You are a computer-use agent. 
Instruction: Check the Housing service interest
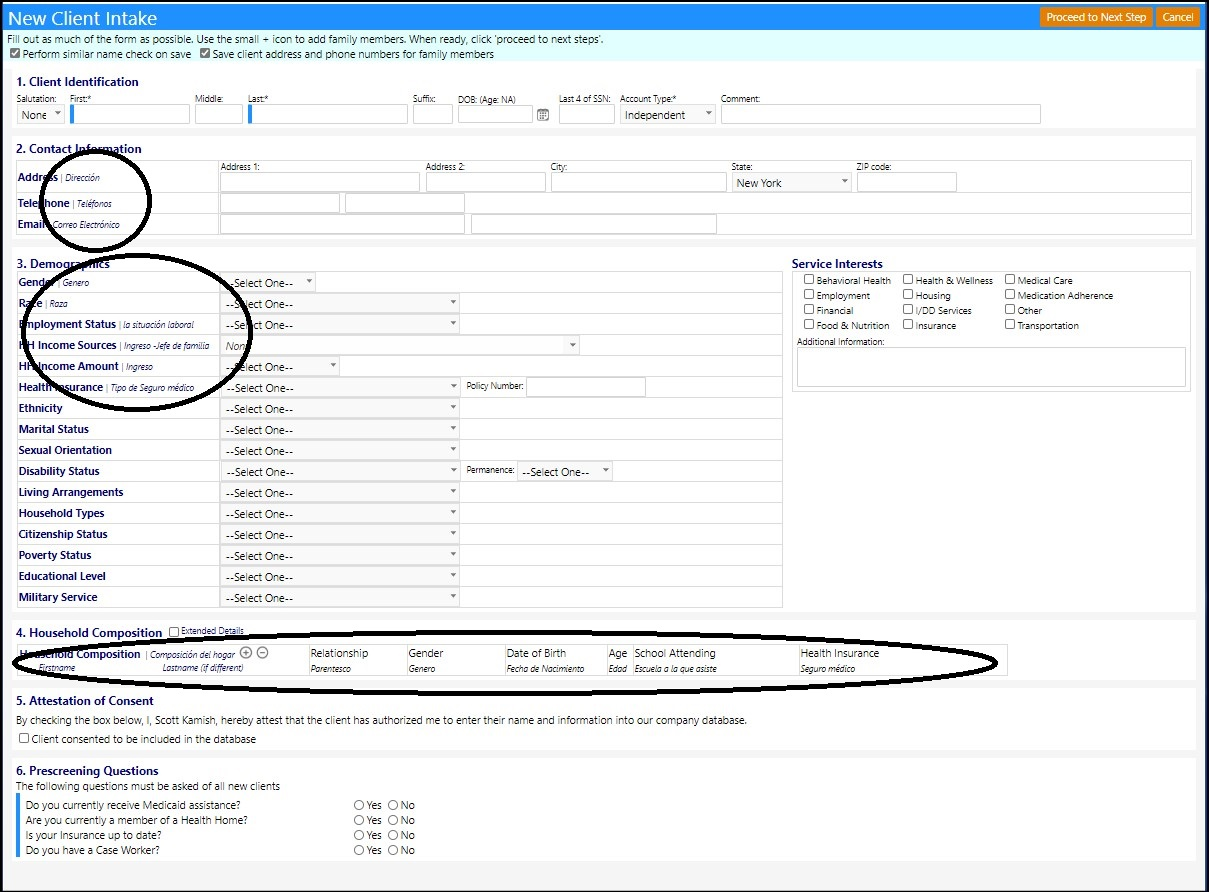click(x=908, y=295)
